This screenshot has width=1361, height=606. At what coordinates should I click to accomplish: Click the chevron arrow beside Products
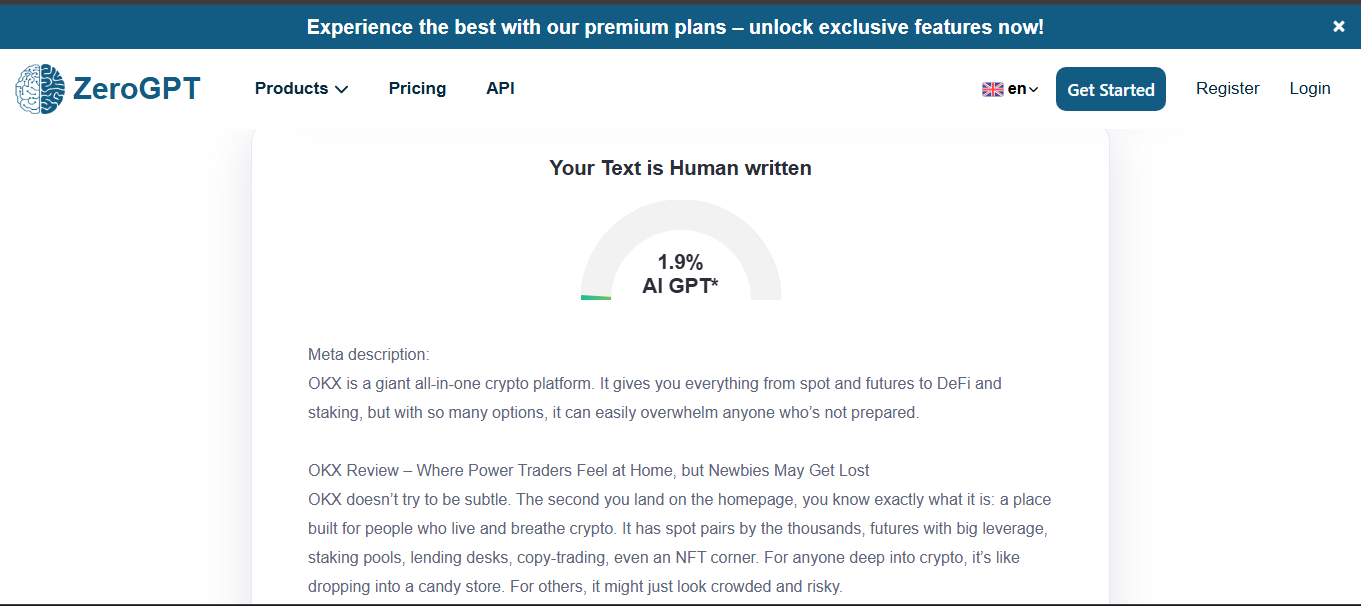click(x=342, y=90)
